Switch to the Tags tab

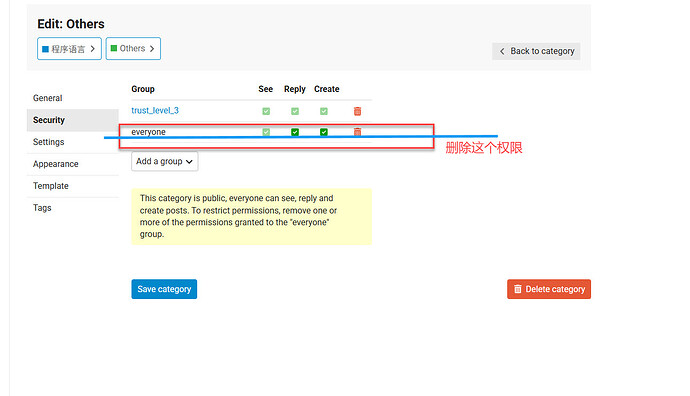coord(73,208)
